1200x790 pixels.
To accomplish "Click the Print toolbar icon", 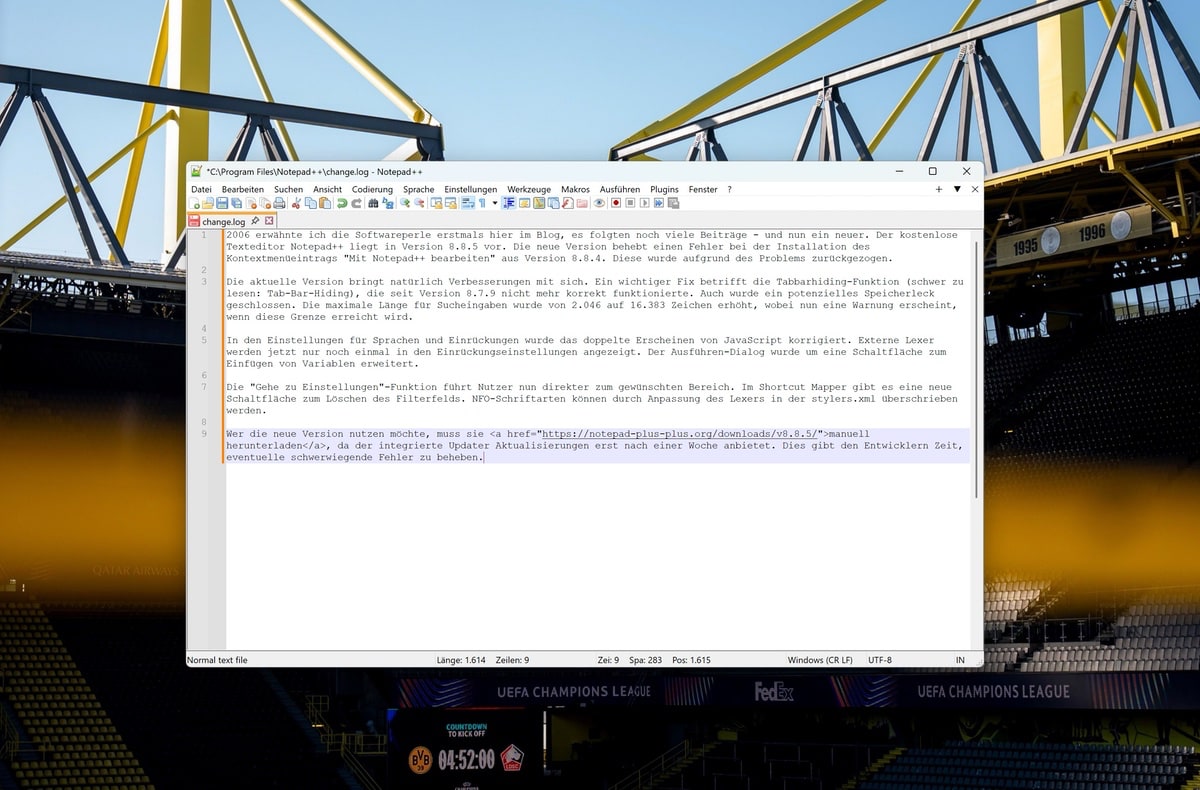I will (280, 203).
